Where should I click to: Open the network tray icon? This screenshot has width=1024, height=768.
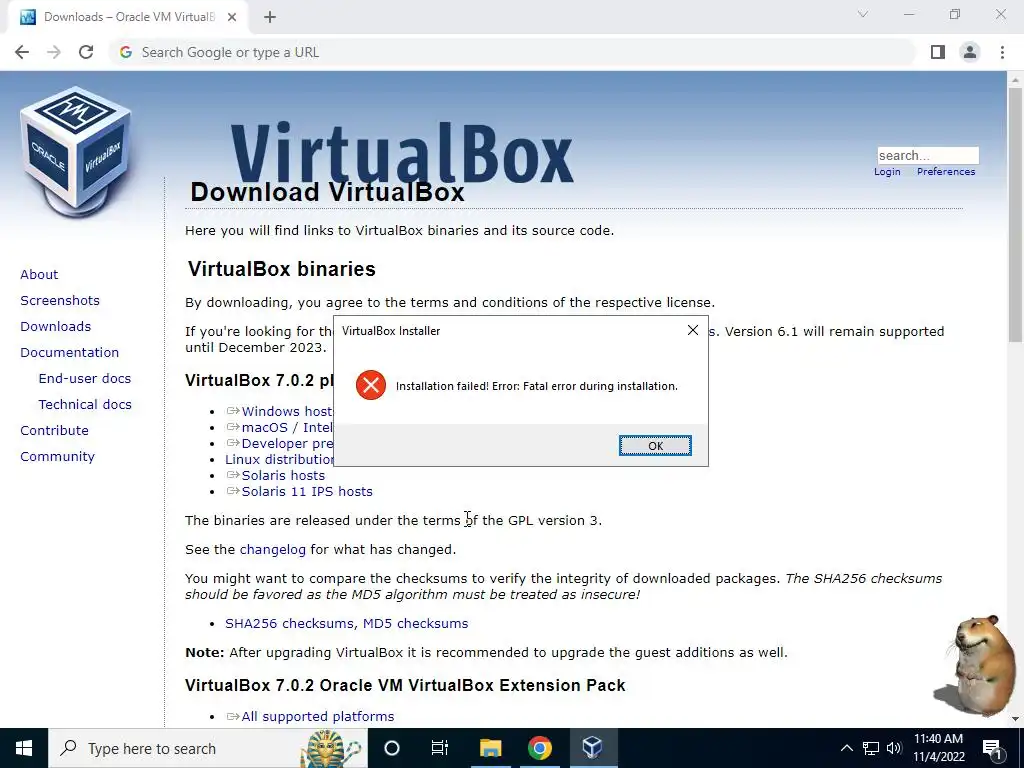click(x=871, y=748)
